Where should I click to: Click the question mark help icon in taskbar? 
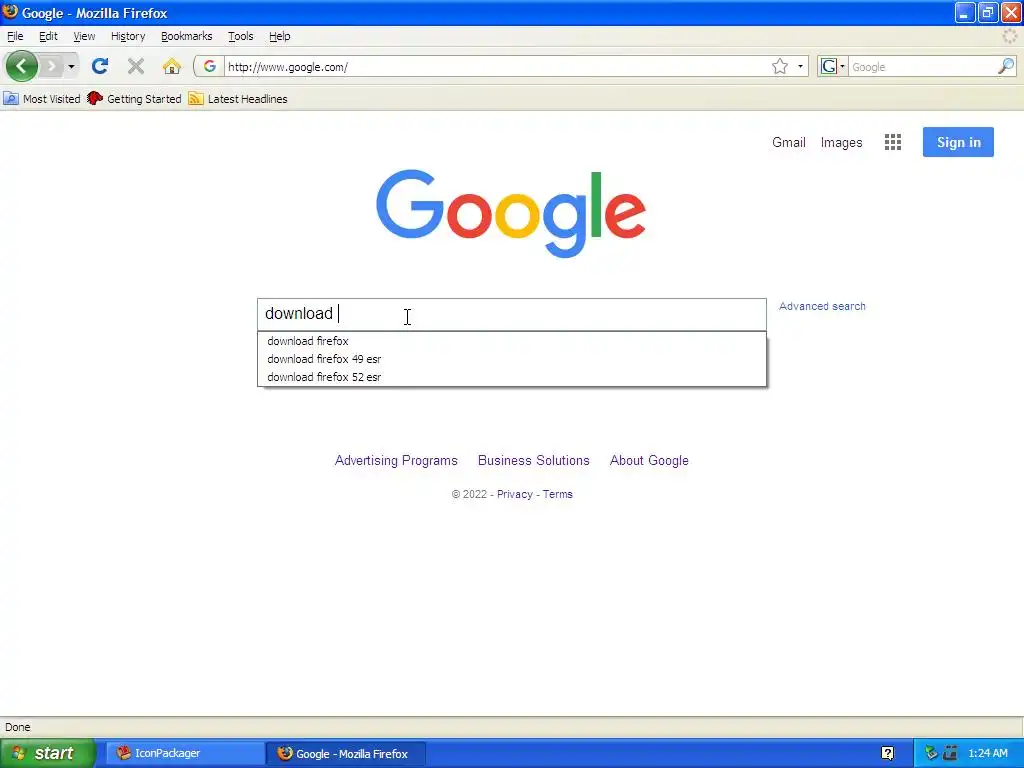(888, 753)
